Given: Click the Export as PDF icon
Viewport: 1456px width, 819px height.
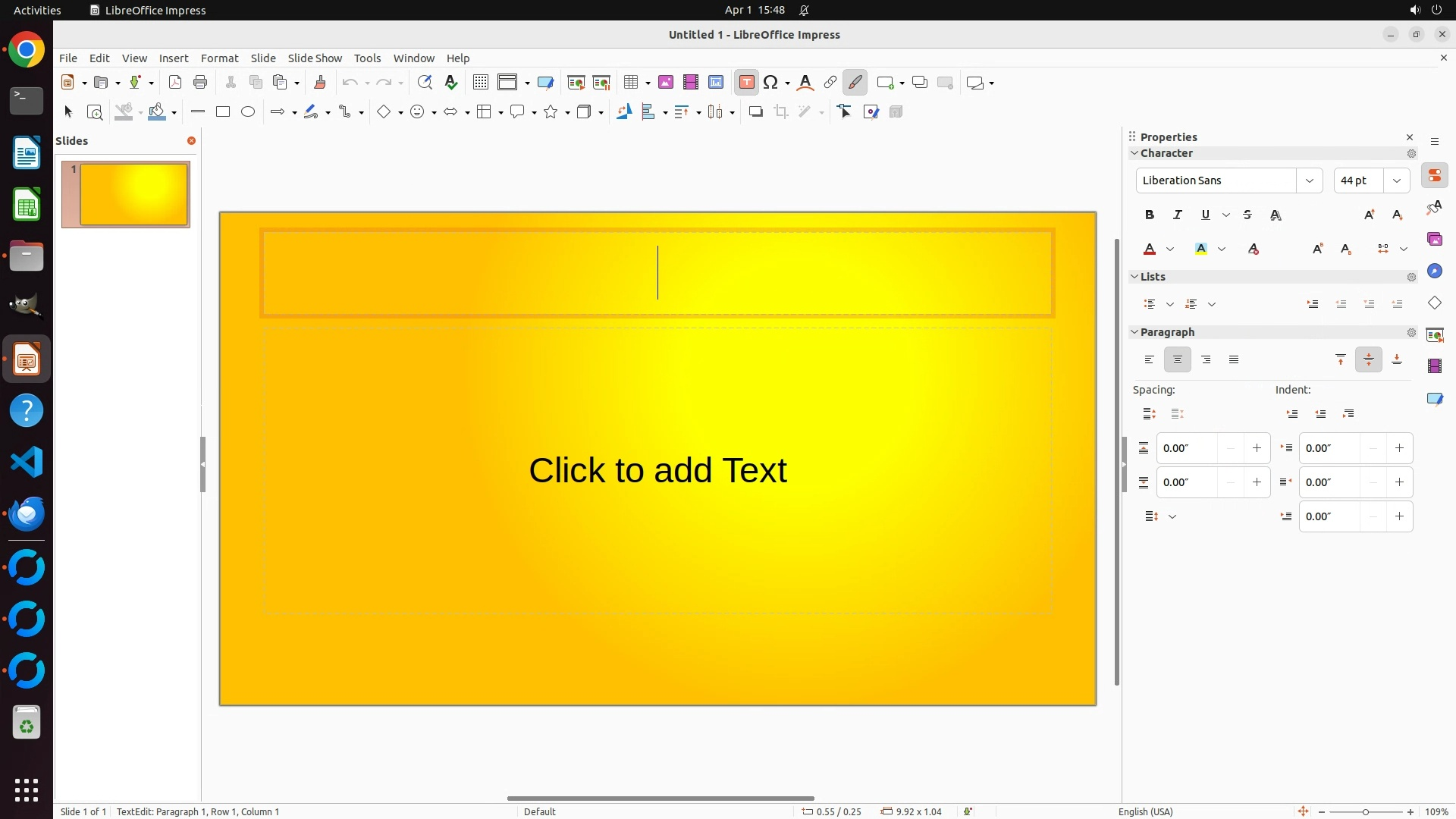Looking at the screenshot, I should click(x=175, y=83).
